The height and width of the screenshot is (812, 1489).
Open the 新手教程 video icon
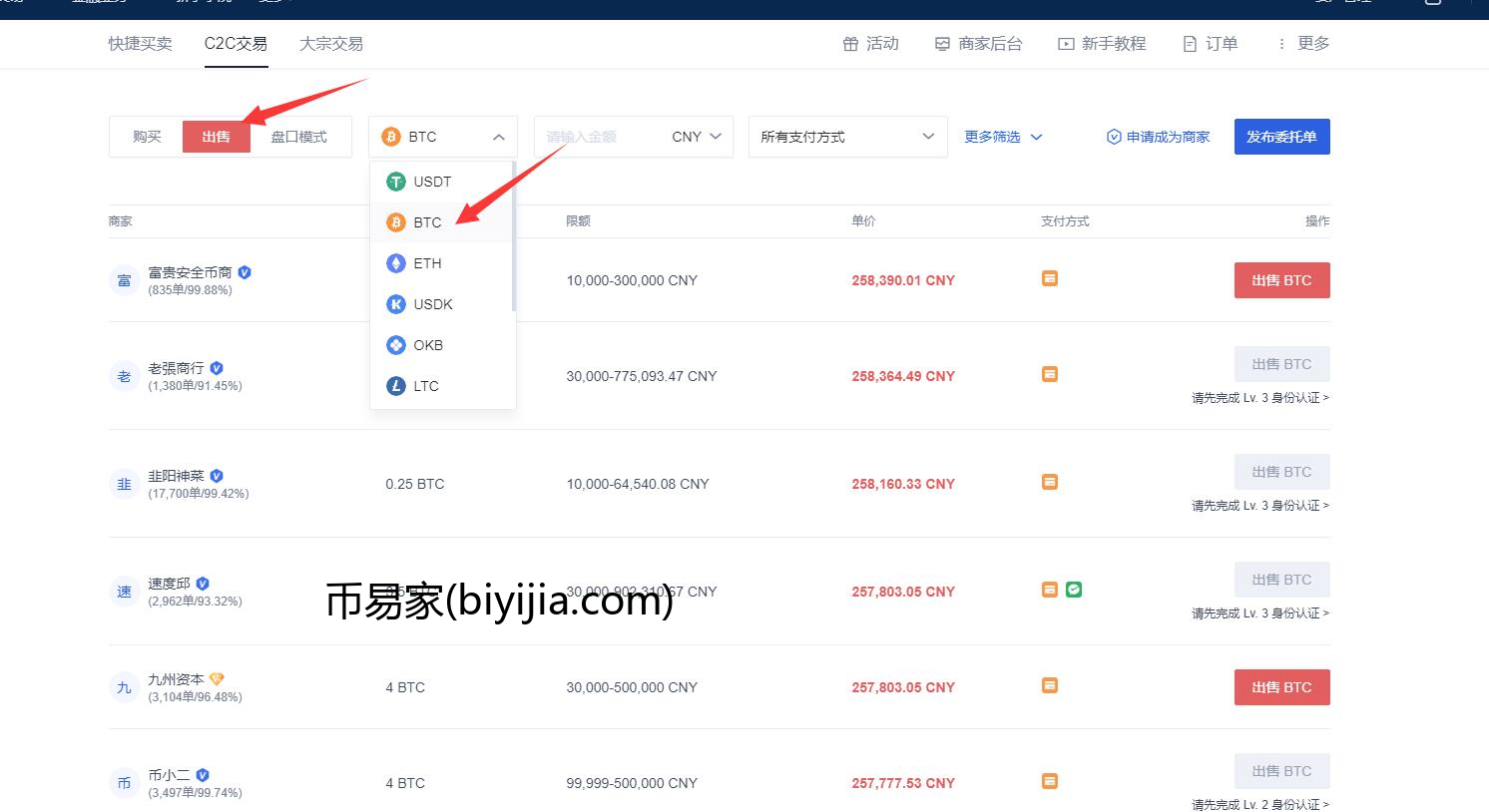(1066, 44)
